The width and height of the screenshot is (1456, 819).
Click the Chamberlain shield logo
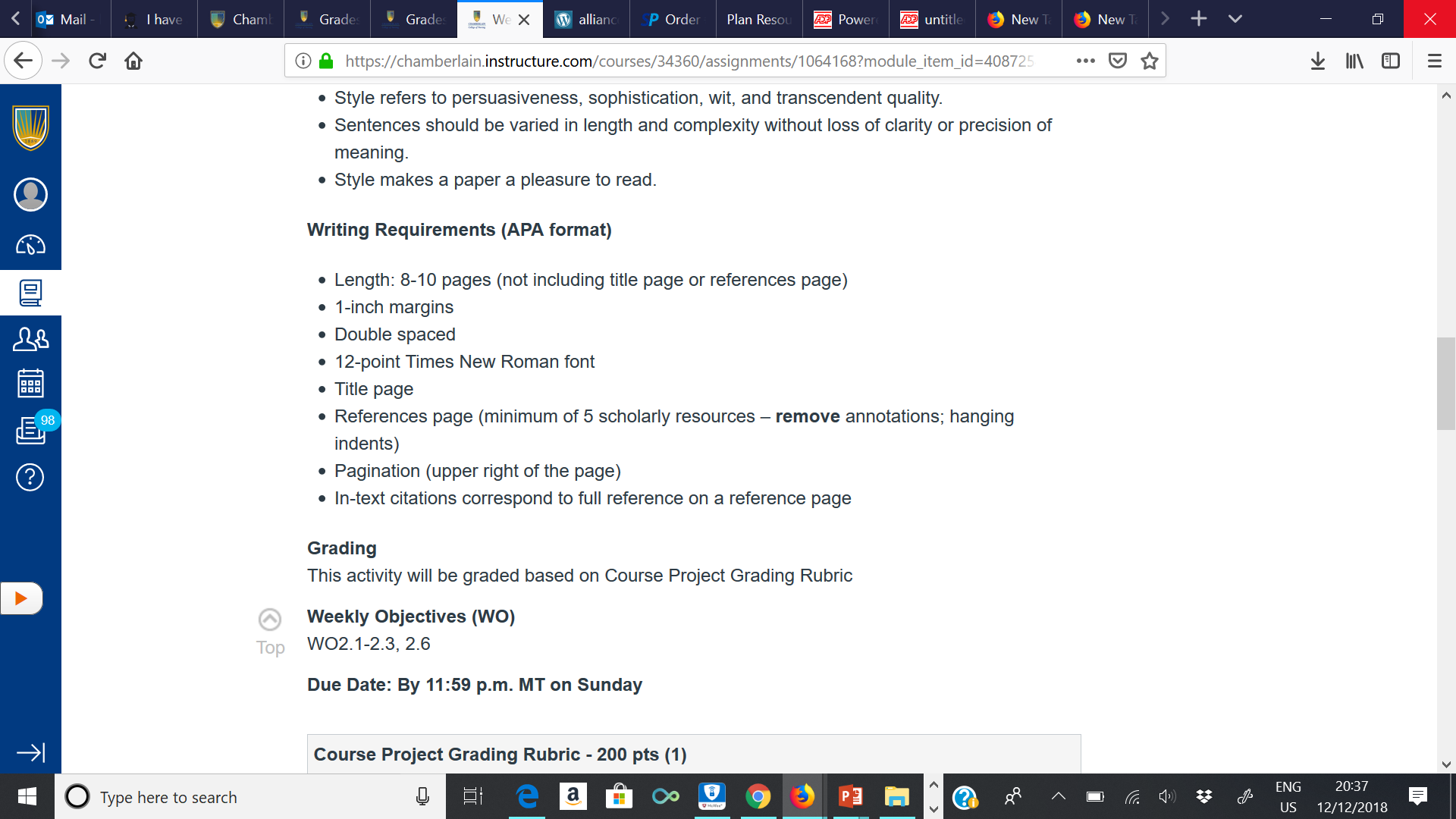(30, 127)
